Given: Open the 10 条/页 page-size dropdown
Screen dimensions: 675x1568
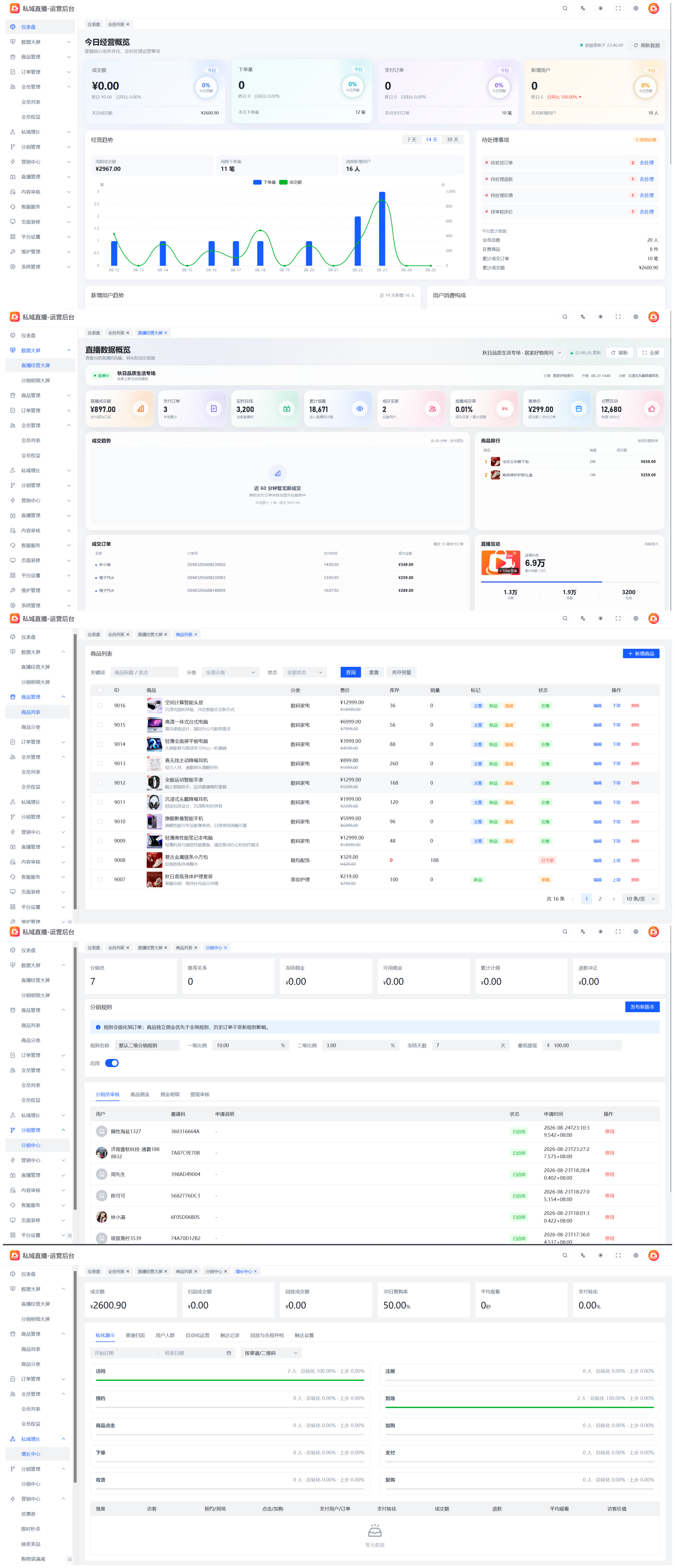Looking at the screenshot, I should [x=641, y=899].
